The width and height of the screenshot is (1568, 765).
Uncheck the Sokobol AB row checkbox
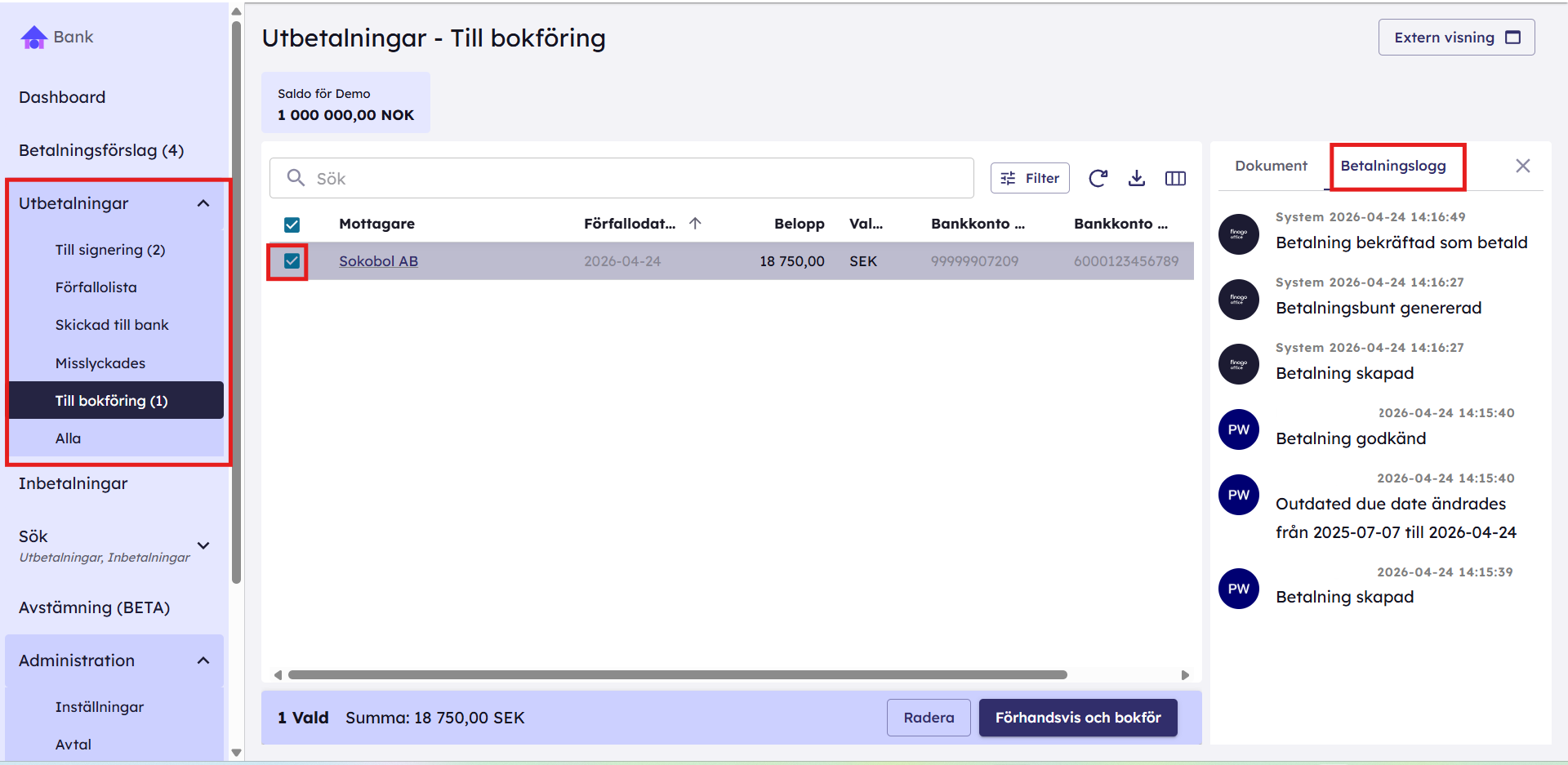[x=292, y=261]
